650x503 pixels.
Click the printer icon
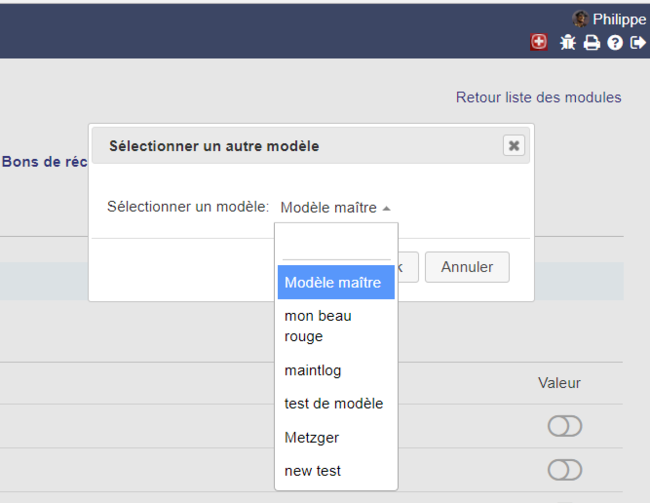592,42
